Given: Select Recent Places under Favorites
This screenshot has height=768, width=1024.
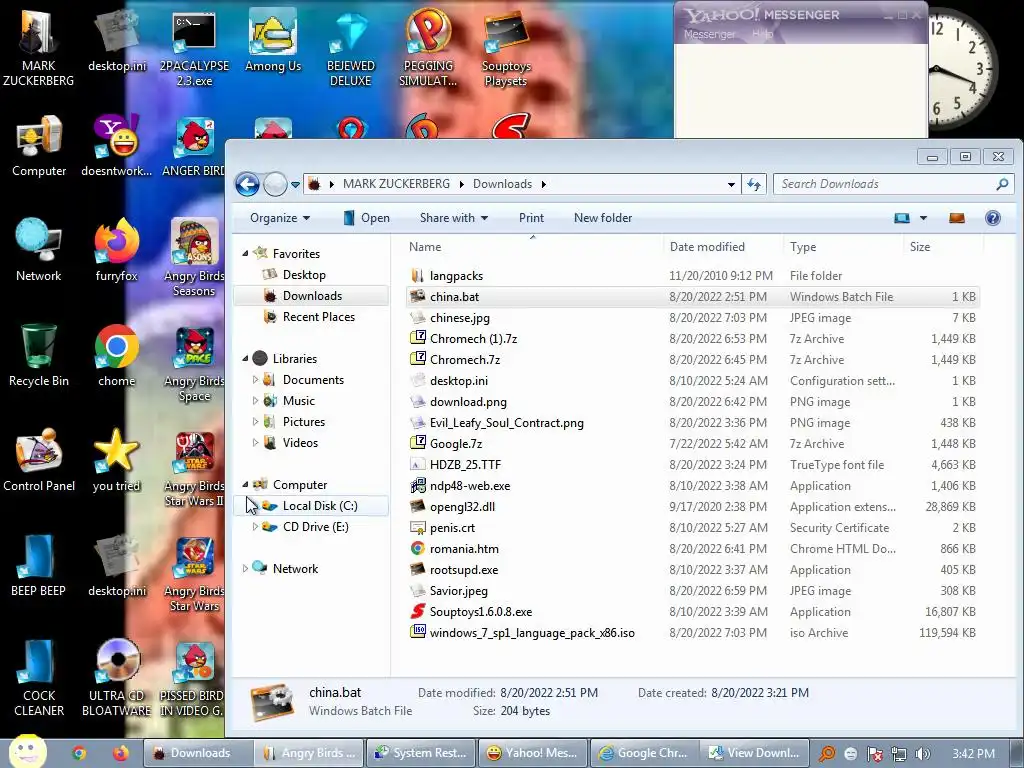Looking at the screenshot, I should click(319, 317).
